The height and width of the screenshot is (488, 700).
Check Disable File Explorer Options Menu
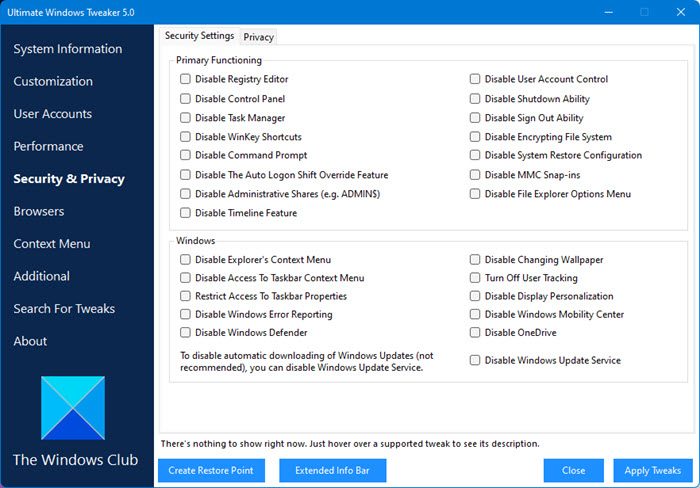click(x=475, y=194)
